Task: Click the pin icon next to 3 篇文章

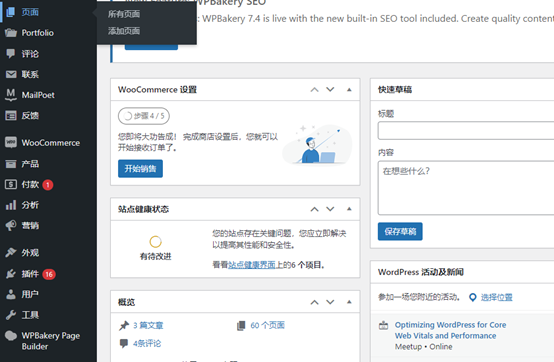Action: [124, 325]
